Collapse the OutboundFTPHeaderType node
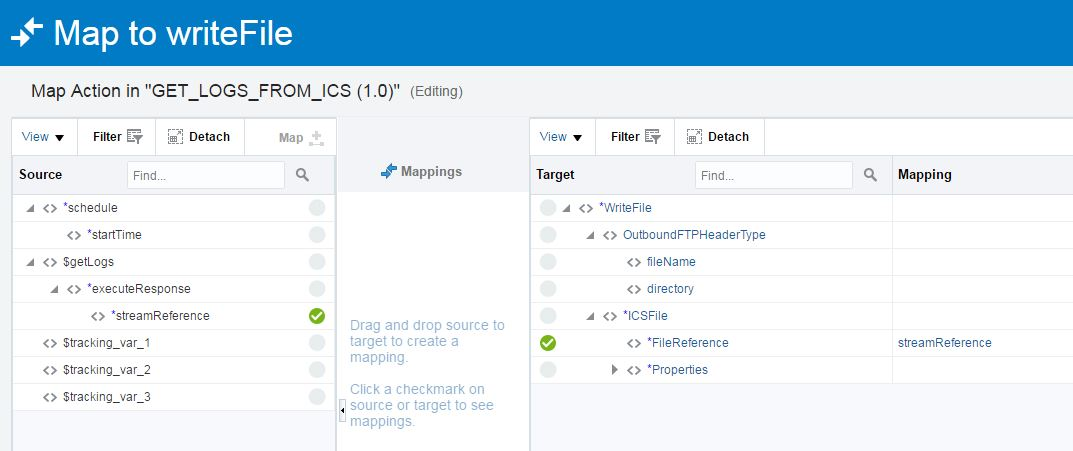Viewport: 1073px width, 451px height. coord(591,235)
